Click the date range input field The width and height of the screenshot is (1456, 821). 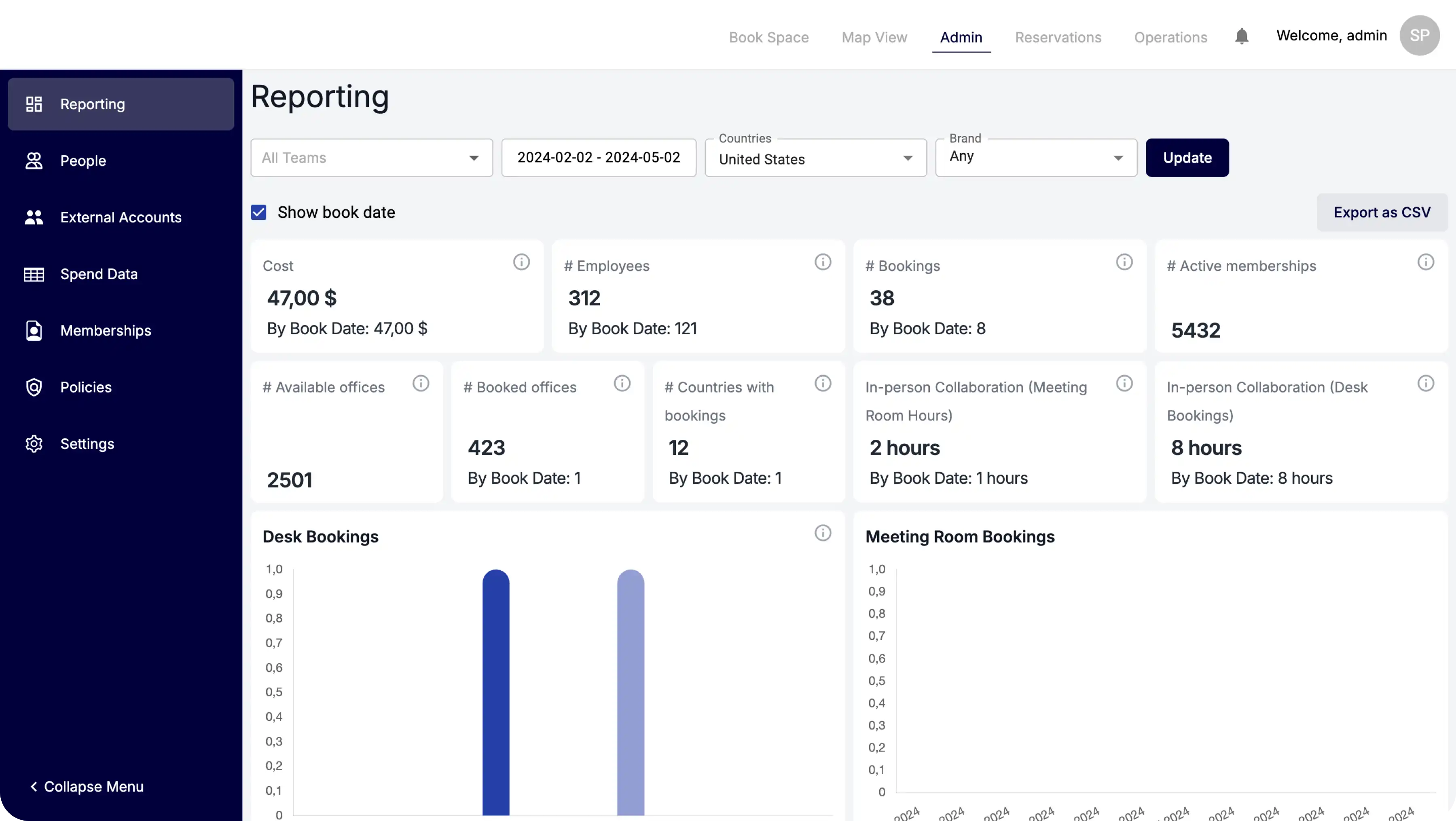(x=599, y=158)
